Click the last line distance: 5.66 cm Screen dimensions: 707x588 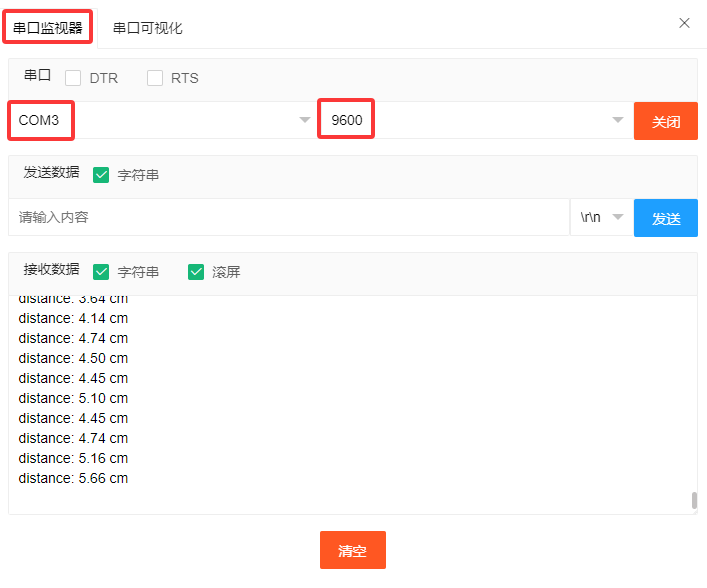tap(73, 478)
